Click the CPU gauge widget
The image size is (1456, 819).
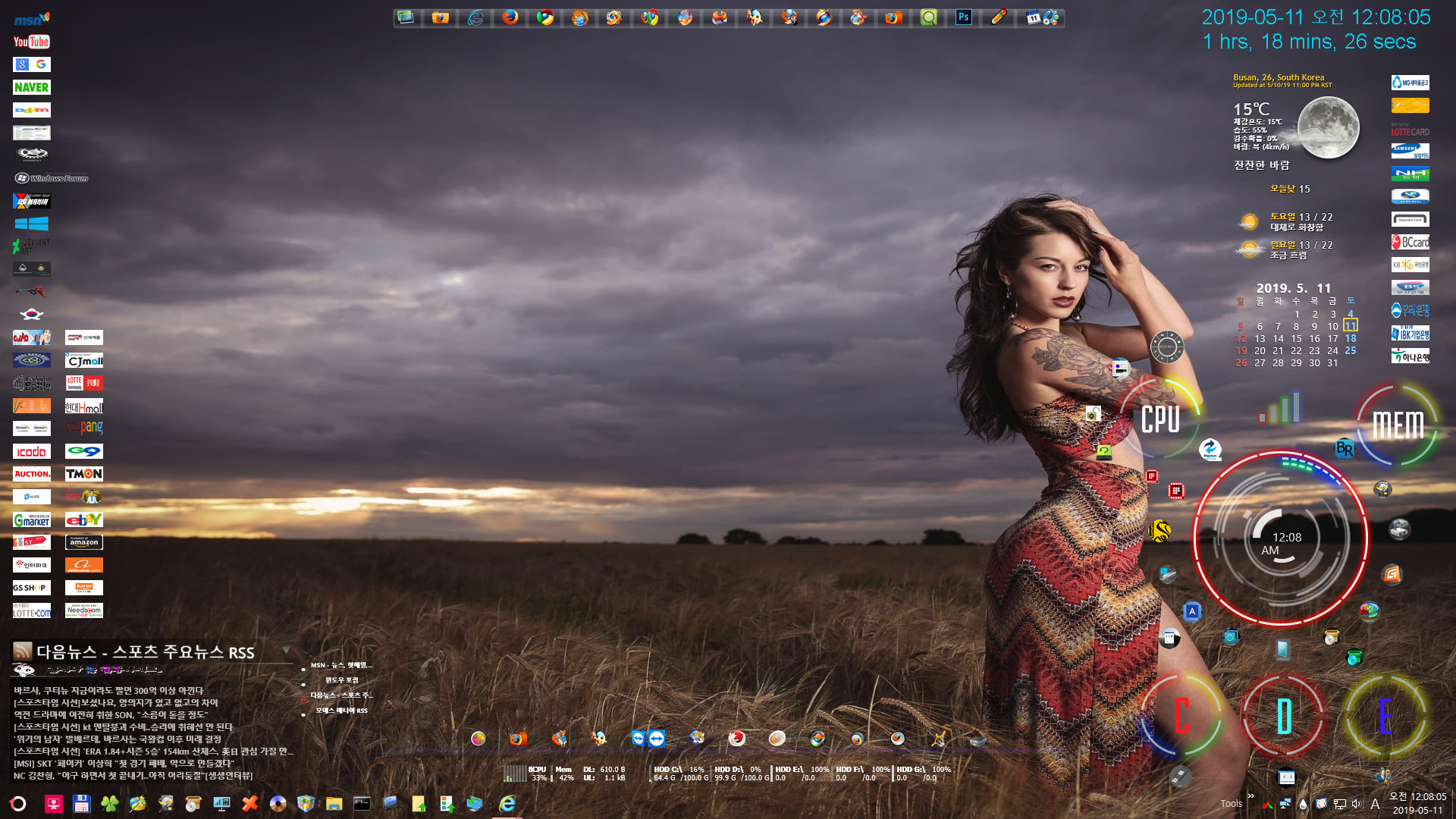1160,419
